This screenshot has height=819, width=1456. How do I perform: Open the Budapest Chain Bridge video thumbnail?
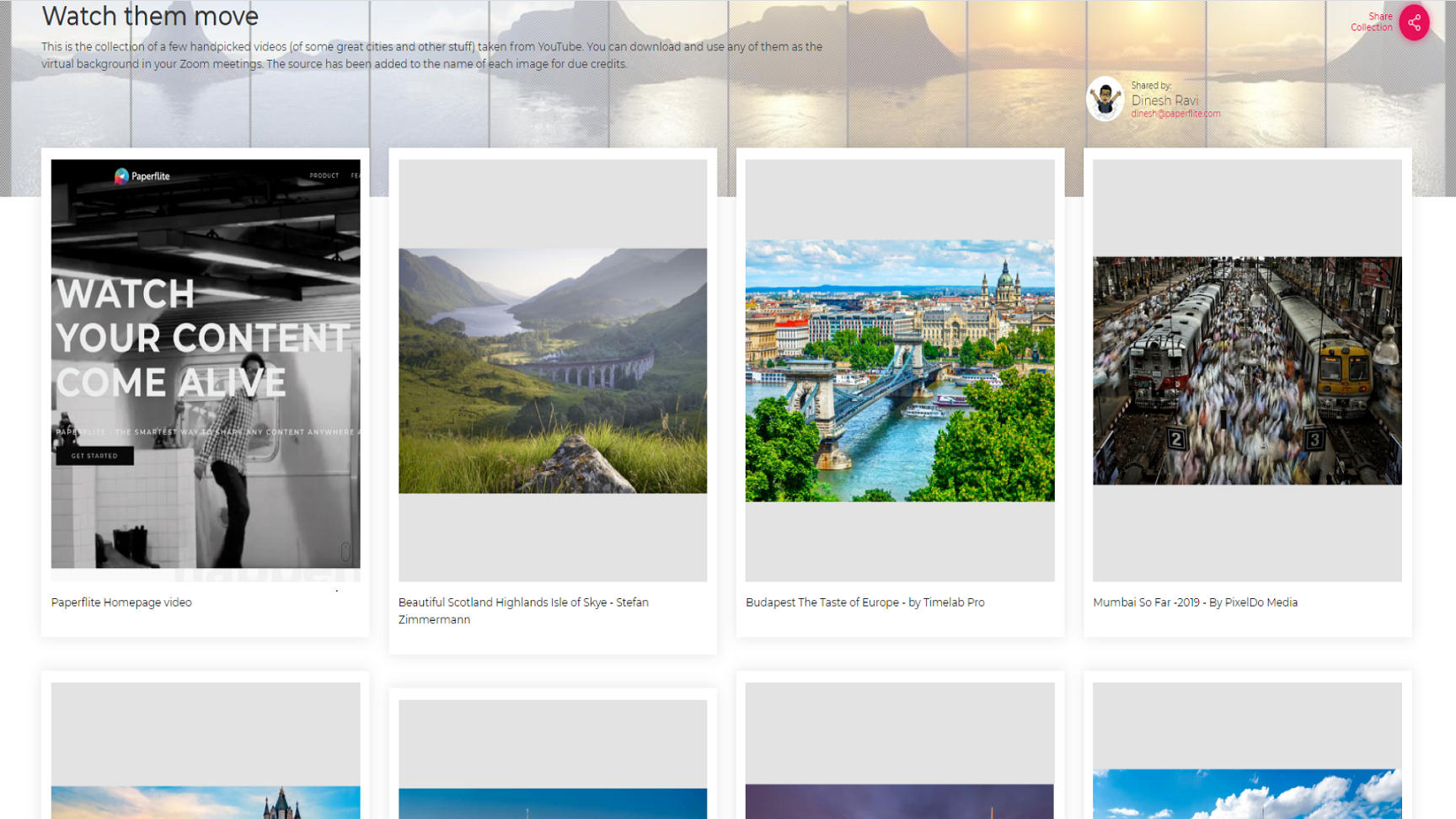click(x=900, y=370)
